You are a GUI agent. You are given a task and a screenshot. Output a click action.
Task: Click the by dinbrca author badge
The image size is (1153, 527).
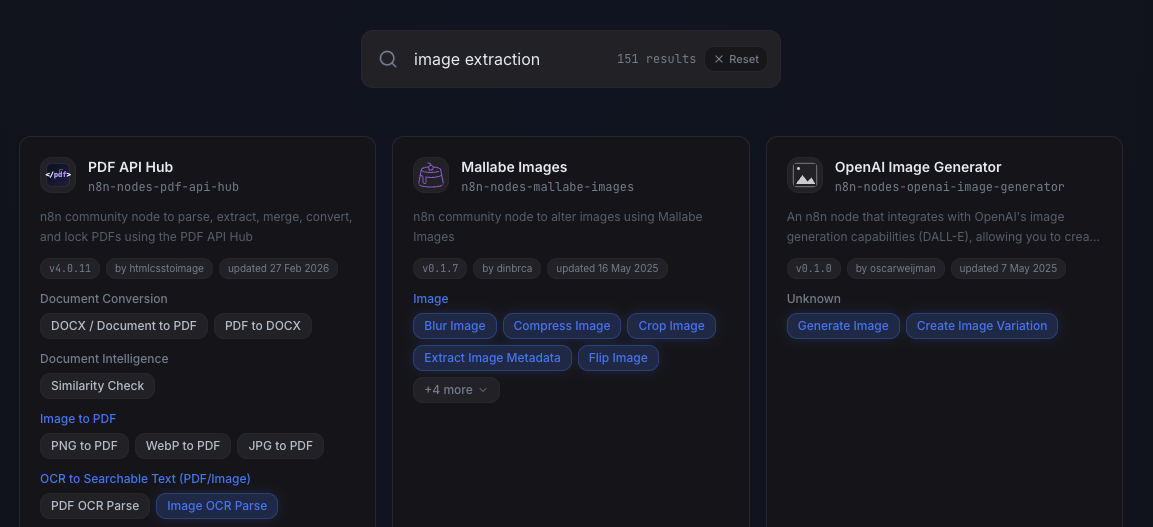tap(507, 268)
